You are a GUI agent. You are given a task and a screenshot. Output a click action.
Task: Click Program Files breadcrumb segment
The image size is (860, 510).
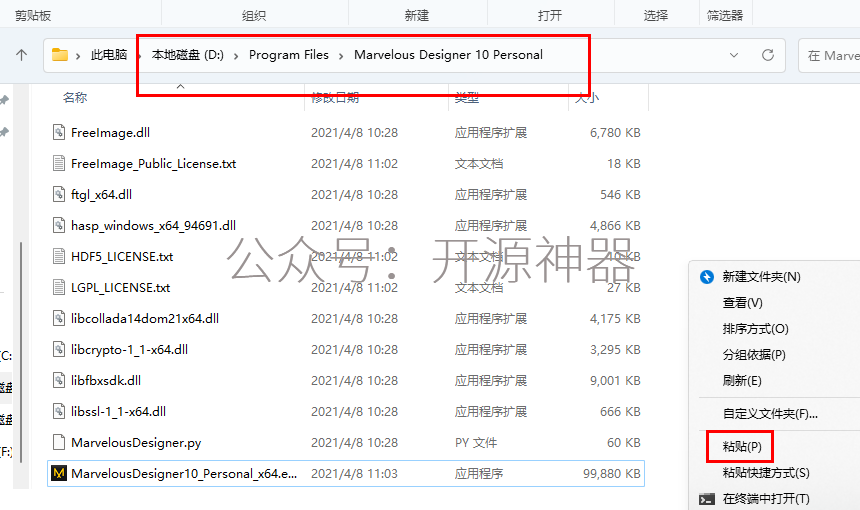click(288, 55)
